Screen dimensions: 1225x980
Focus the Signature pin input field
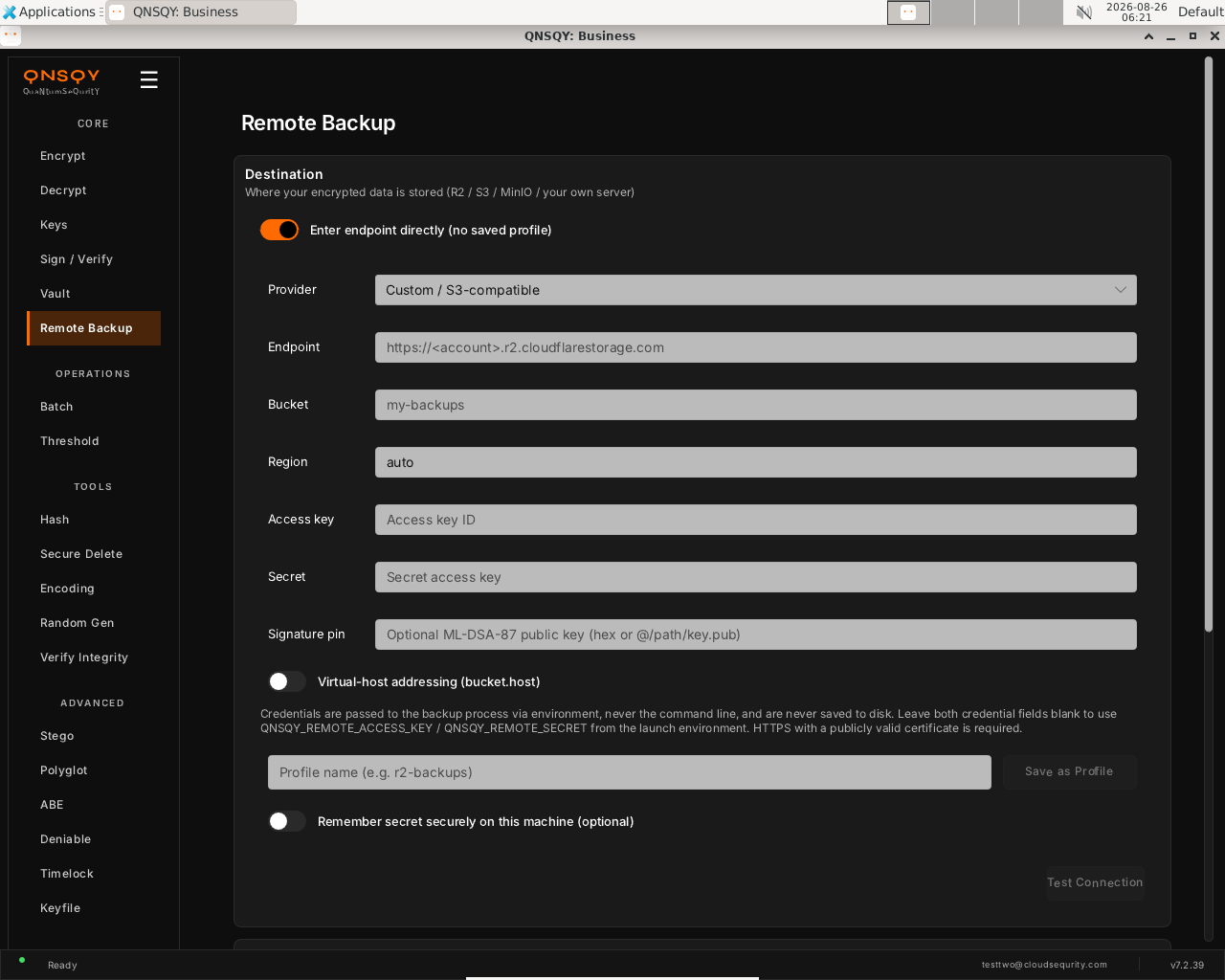(x=756, y=635)
